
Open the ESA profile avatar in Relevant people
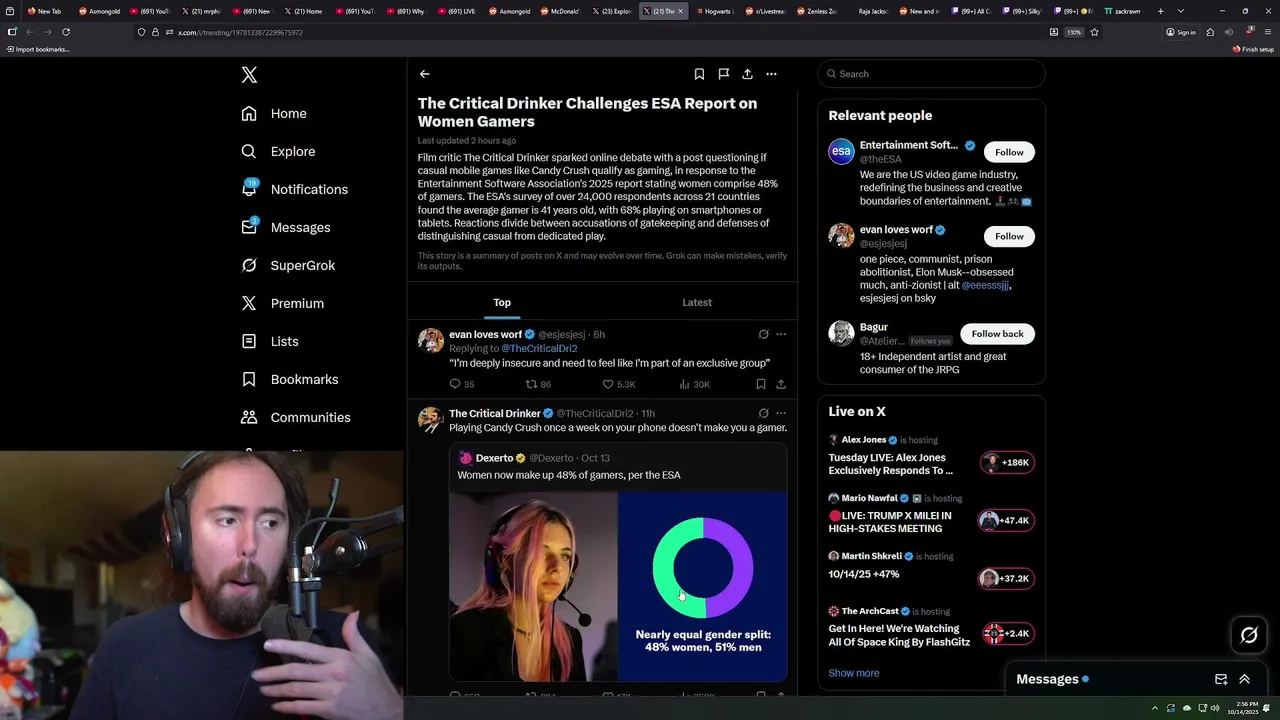click(x=841, y=152)
